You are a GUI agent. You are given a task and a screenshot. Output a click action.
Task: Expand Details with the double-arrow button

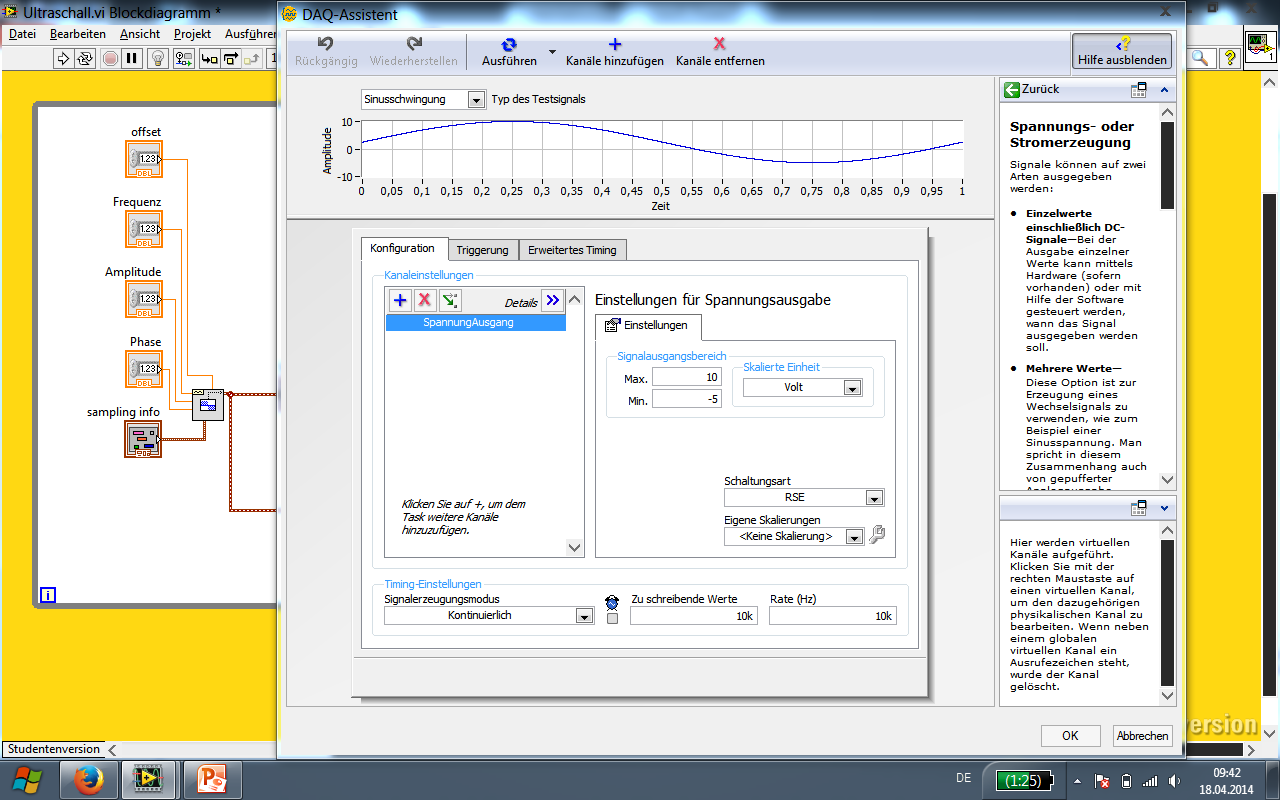(552, 300)
